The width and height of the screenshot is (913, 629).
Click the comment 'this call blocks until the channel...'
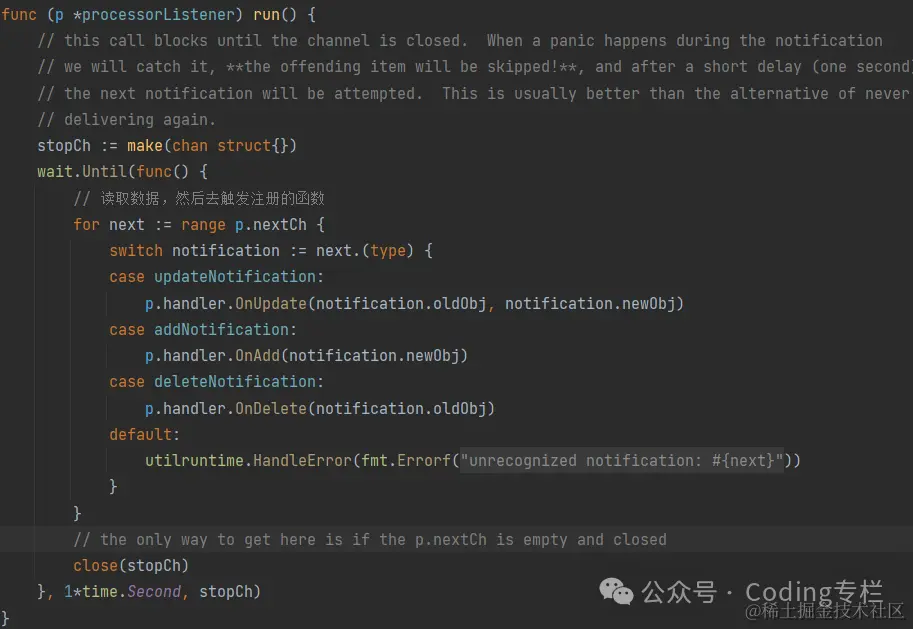click(x=460, y=41)
